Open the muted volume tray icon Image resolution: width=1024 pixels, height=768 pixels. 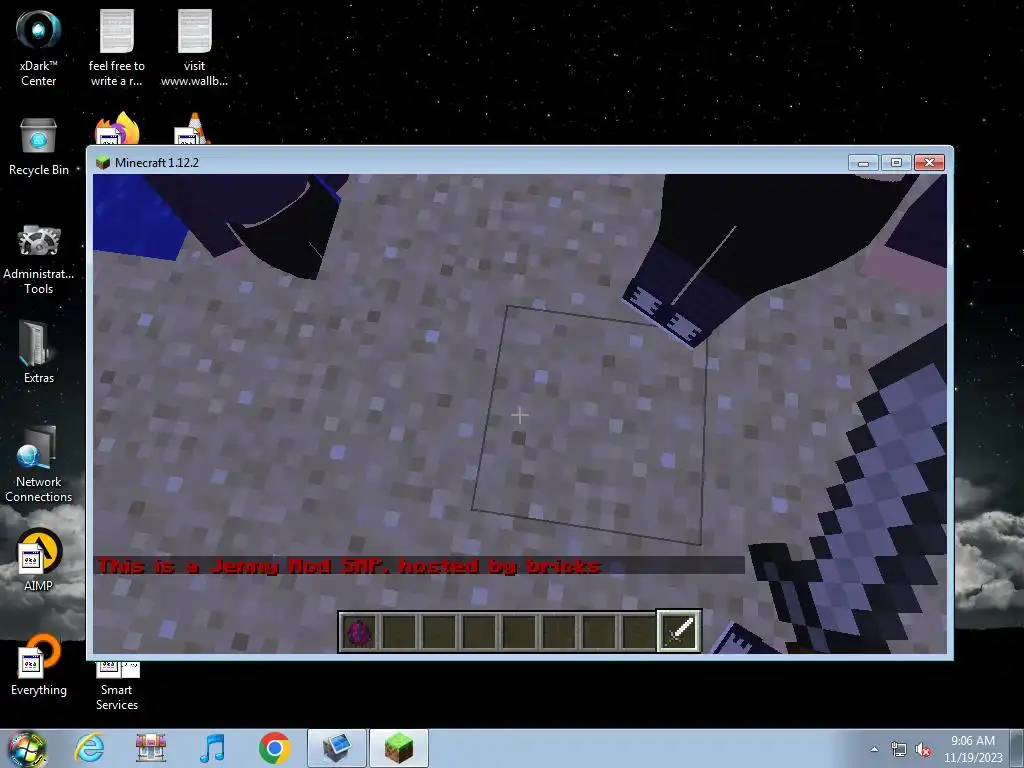tap(923, 749)
